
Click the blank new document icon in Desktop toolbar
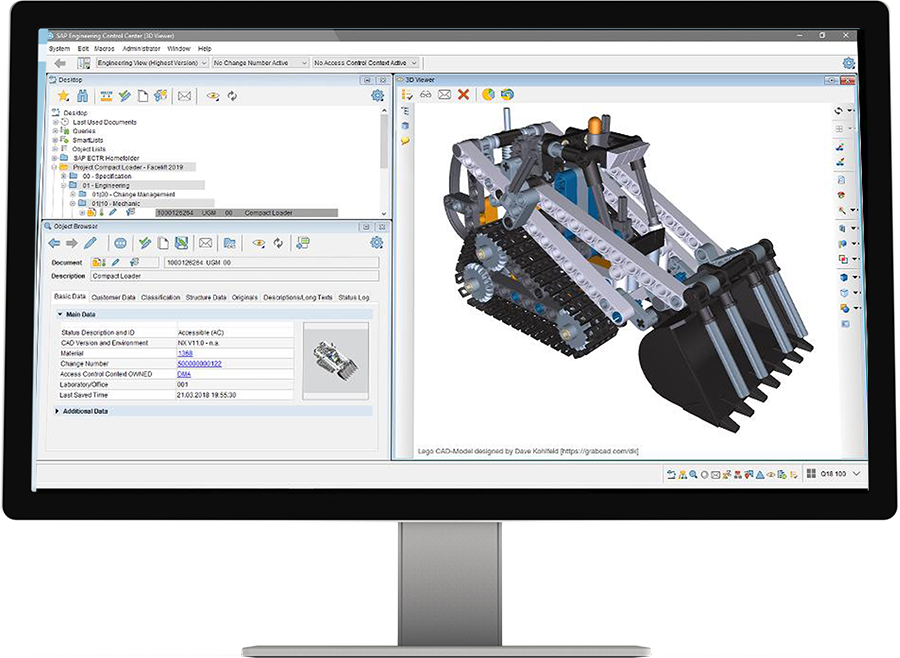[x=142, y=96]
